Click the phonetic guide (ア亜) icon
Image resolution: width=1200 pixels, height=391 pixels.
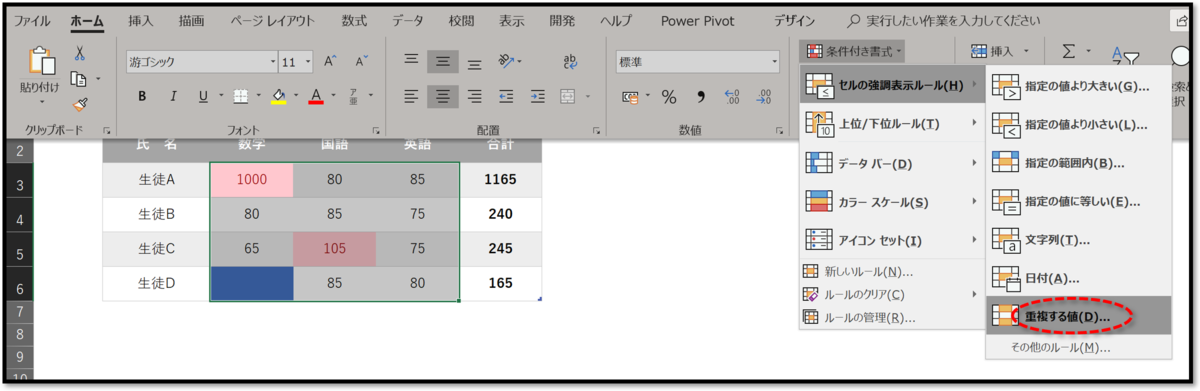(x=353, y=97)
